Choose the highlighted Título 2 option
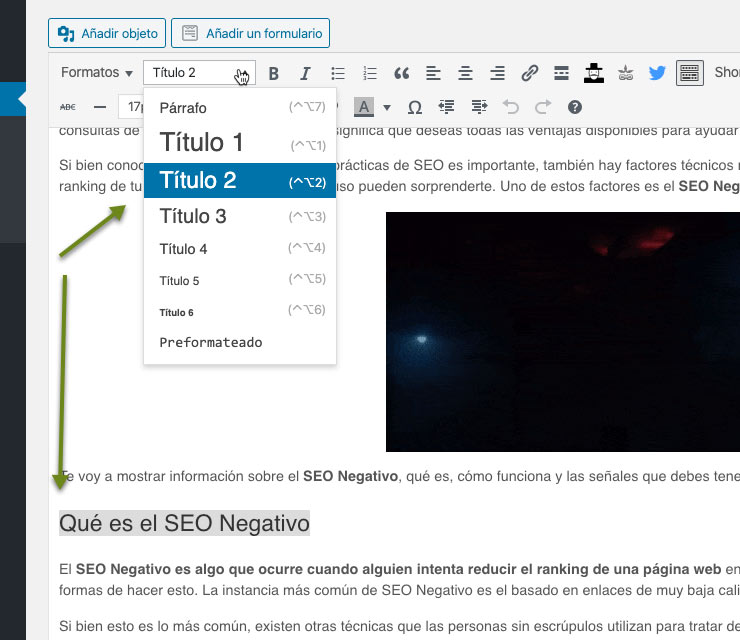Screen dimensions: 740x640 click(x=240, y=180)
